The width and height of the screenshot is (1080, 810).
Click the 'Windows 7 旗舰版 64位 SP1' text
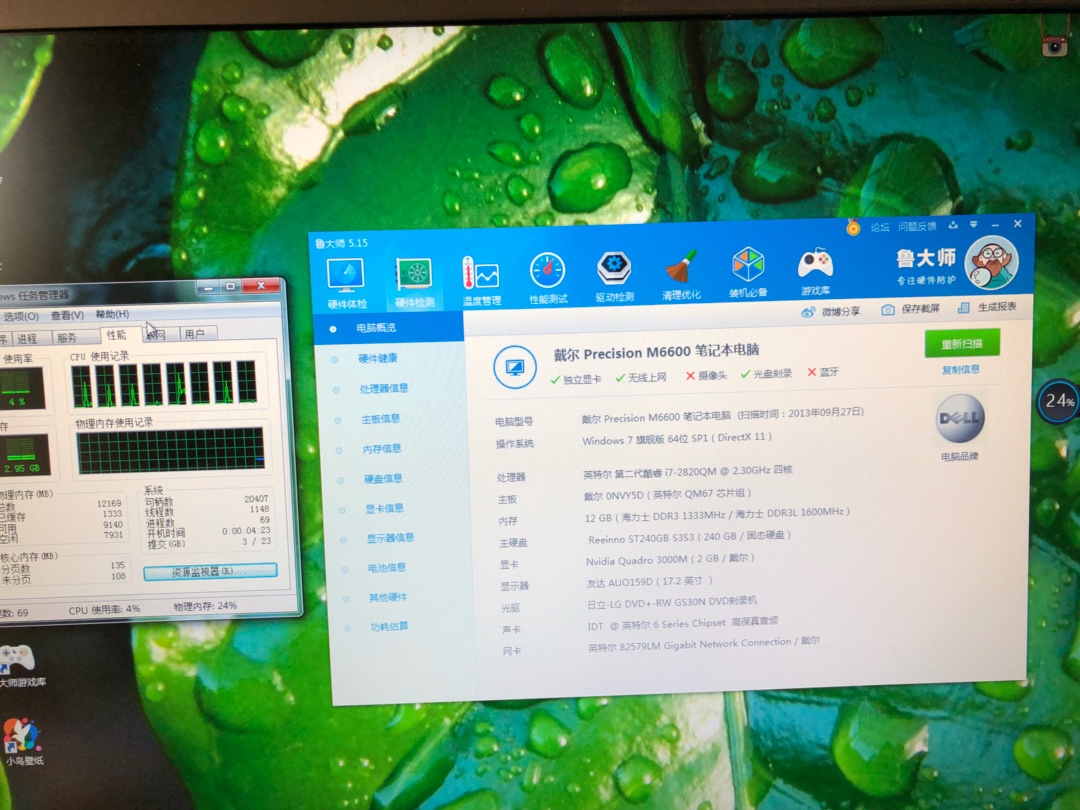click(x=645, y=440)
